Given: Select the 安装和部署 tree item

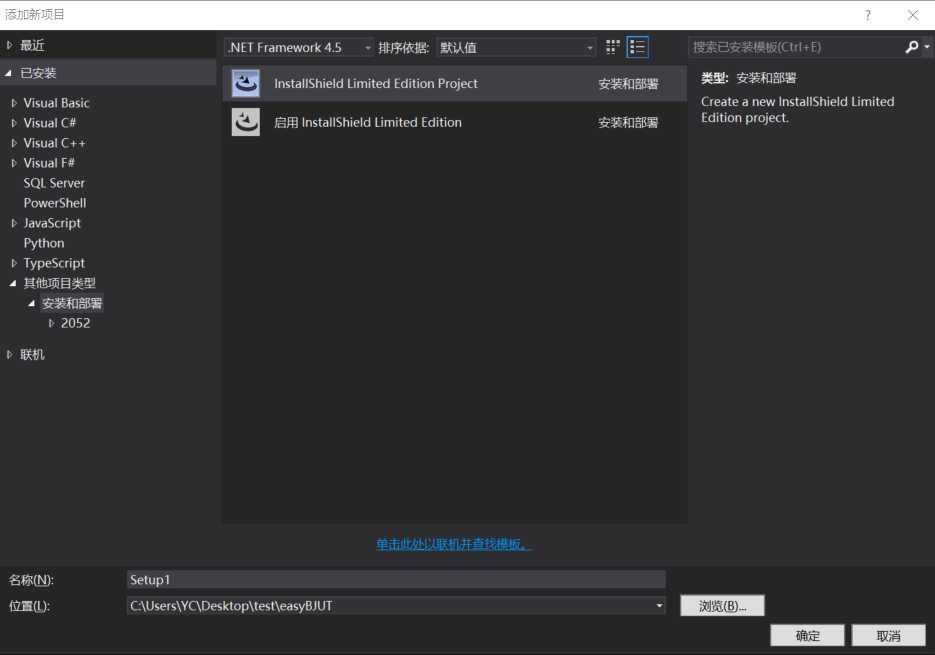Looking at the screenshot, I should (72, 303).
